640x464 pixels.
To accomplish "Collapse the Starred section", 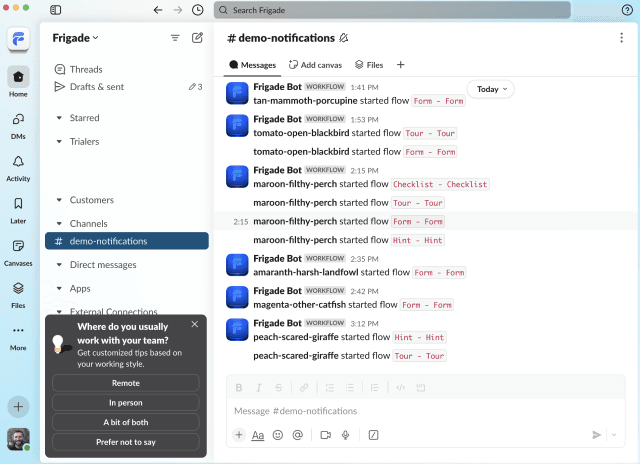I will pos(59,118).
